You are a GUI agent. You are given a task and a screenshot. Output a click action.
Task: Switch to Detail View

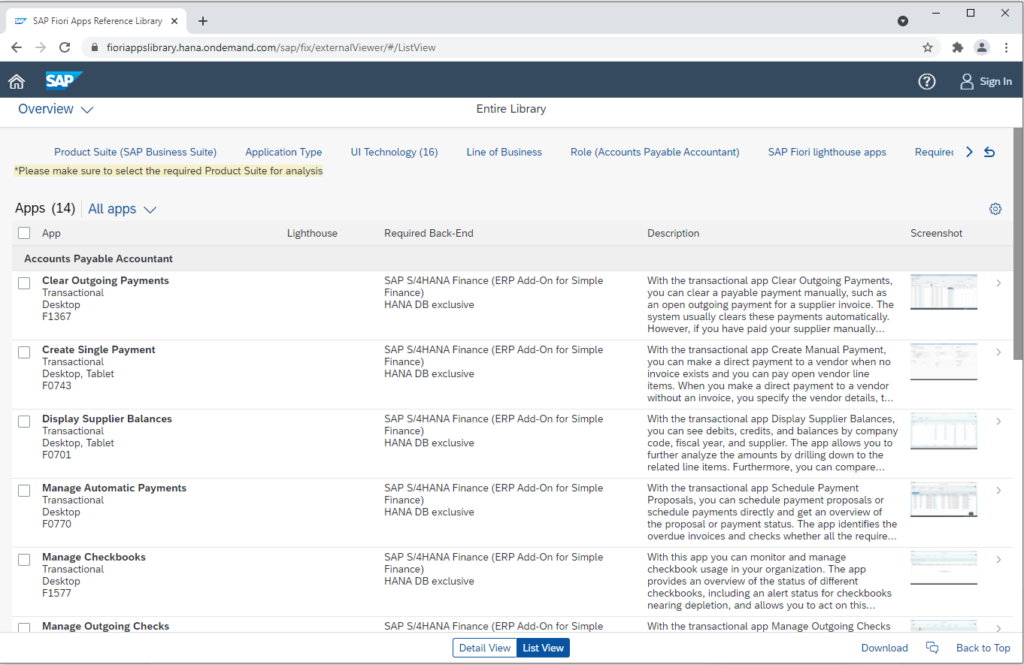[x=485, y=648]
